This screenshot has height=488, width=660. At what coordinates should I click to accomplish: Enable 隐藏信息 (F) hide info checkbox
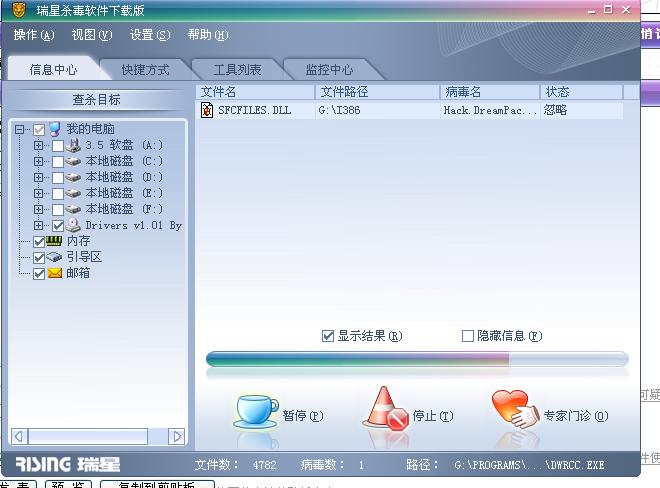pos(467,336)
